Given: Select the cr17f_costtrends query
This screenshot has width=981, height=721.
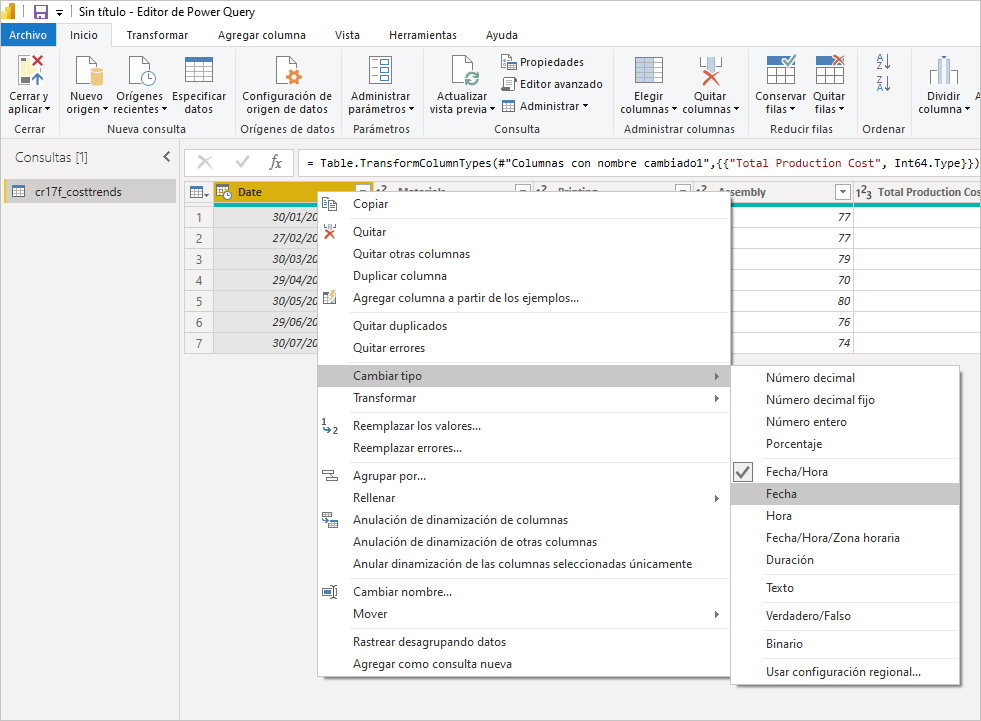Looking at the screenshot, I should pyautogui.click(x=90, y=192).
